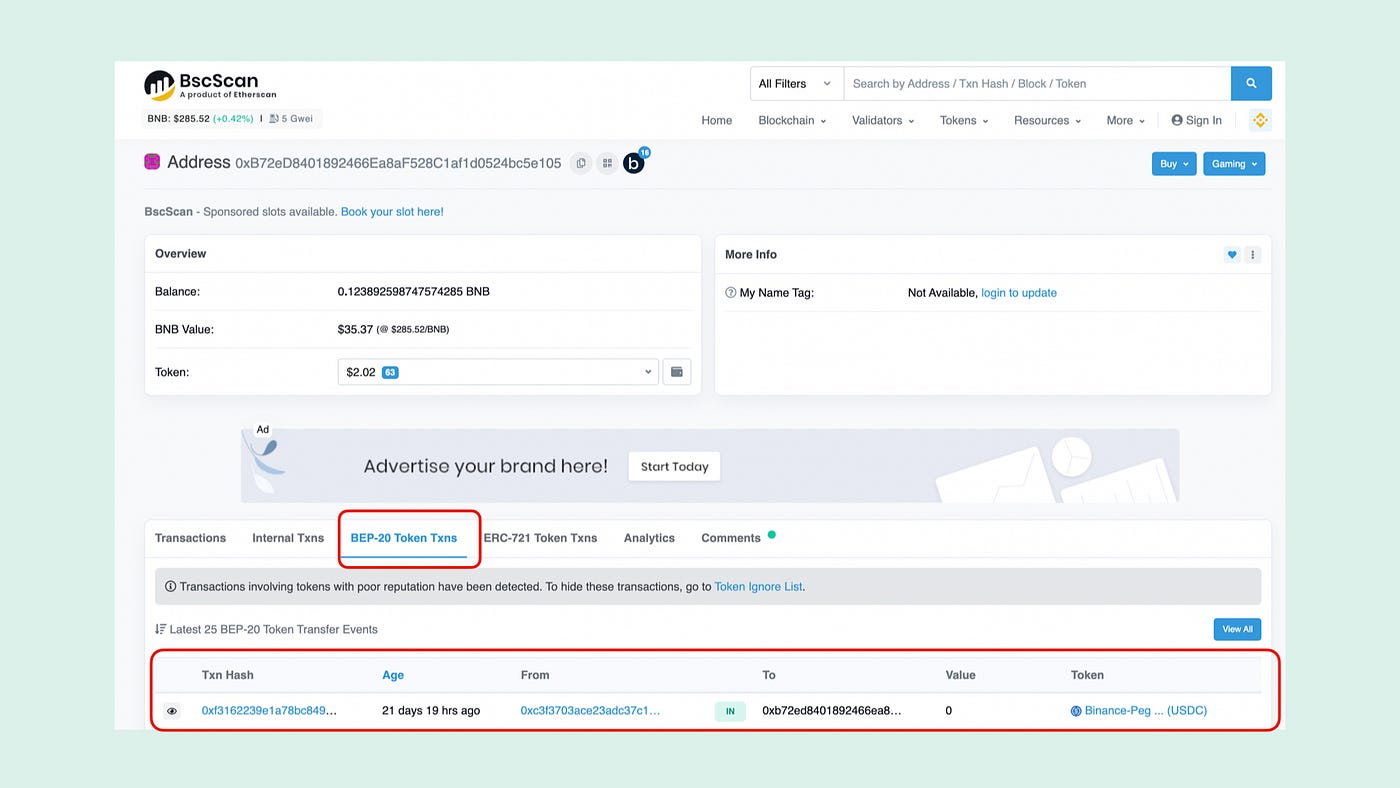The height and width of the screenshot is (788, 1400).
Task: Click the View All button
Action: [1237, 629]
